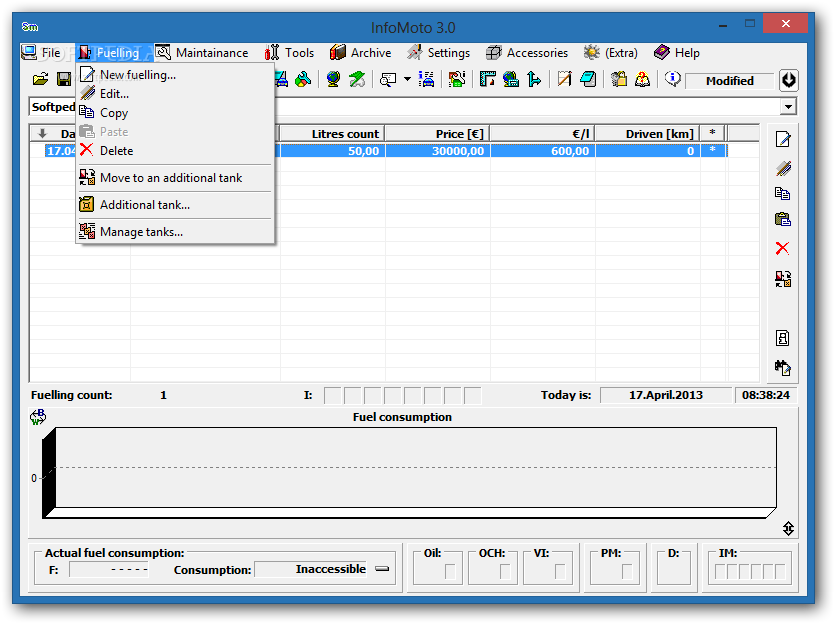Viewport: 835px width, 624px height.
Task: Click the graph switch icon left of Fuel consumption
Action: (38, 417)
